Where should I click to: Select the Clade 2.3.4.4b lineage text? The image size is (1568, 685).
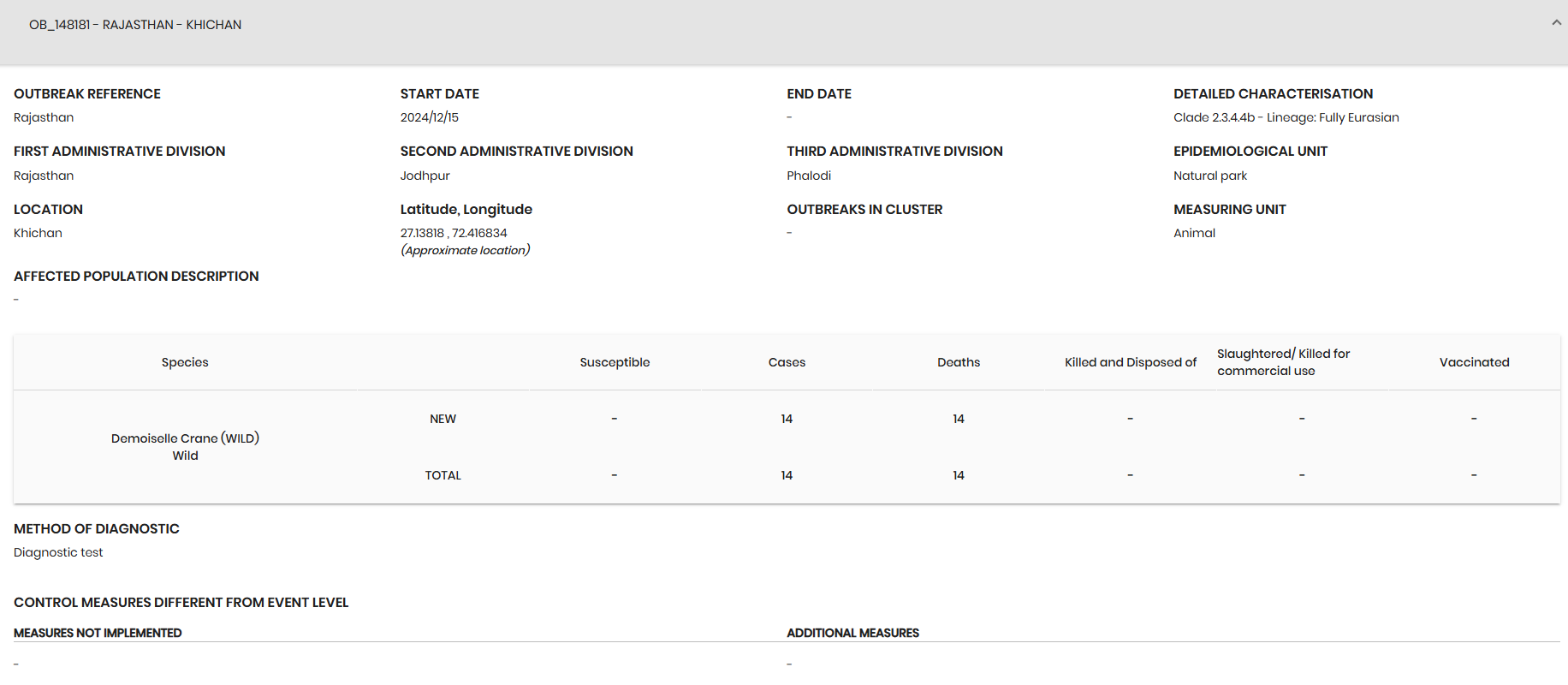coord(1286,117)
